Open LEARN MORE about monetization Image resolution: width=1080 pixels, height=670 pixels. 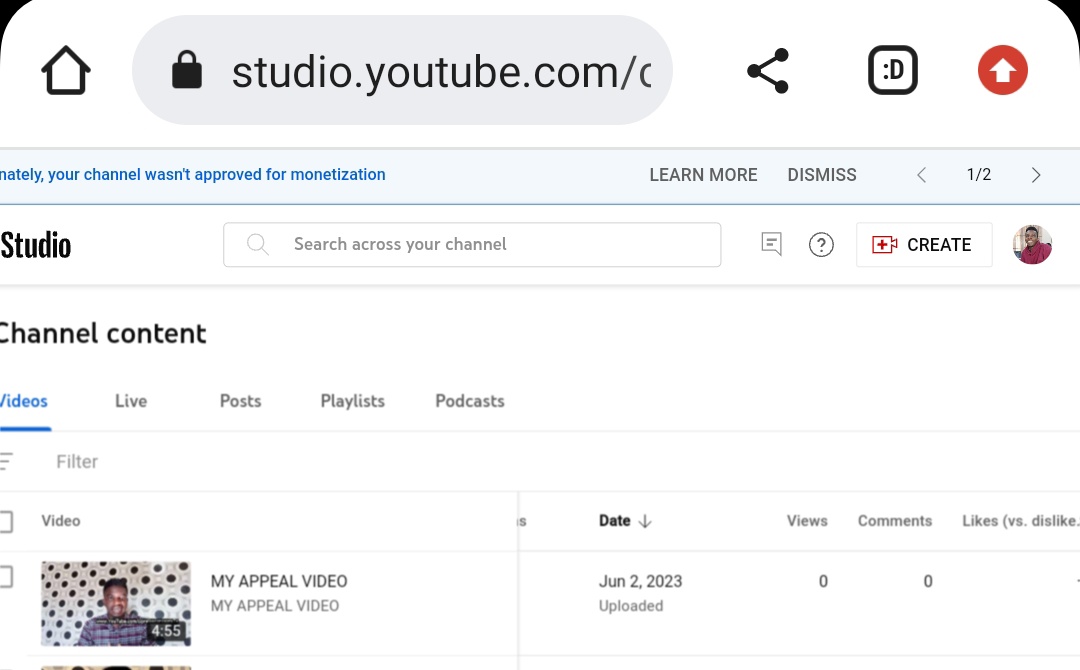pyautogui.click(x=703, y=175)
